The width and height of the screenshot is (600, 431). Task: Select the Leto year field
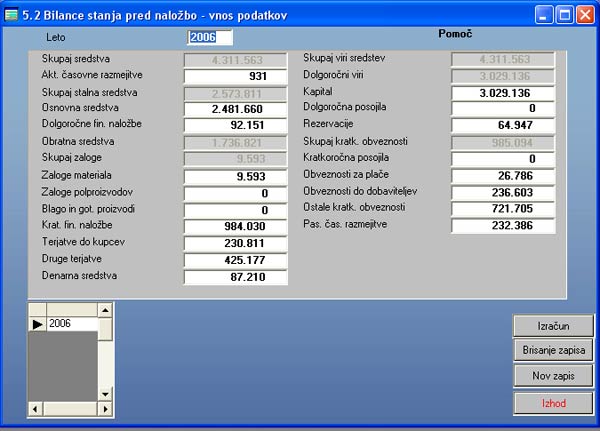pos(210,37)
